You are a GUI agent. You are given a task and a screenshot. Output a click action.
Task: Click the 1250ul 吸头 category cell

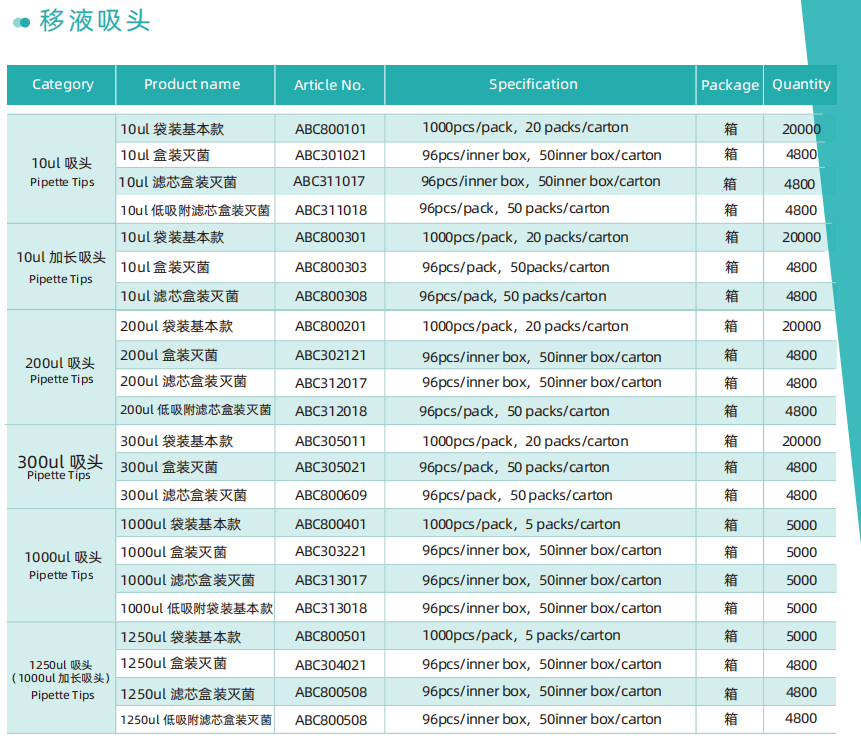62,679
